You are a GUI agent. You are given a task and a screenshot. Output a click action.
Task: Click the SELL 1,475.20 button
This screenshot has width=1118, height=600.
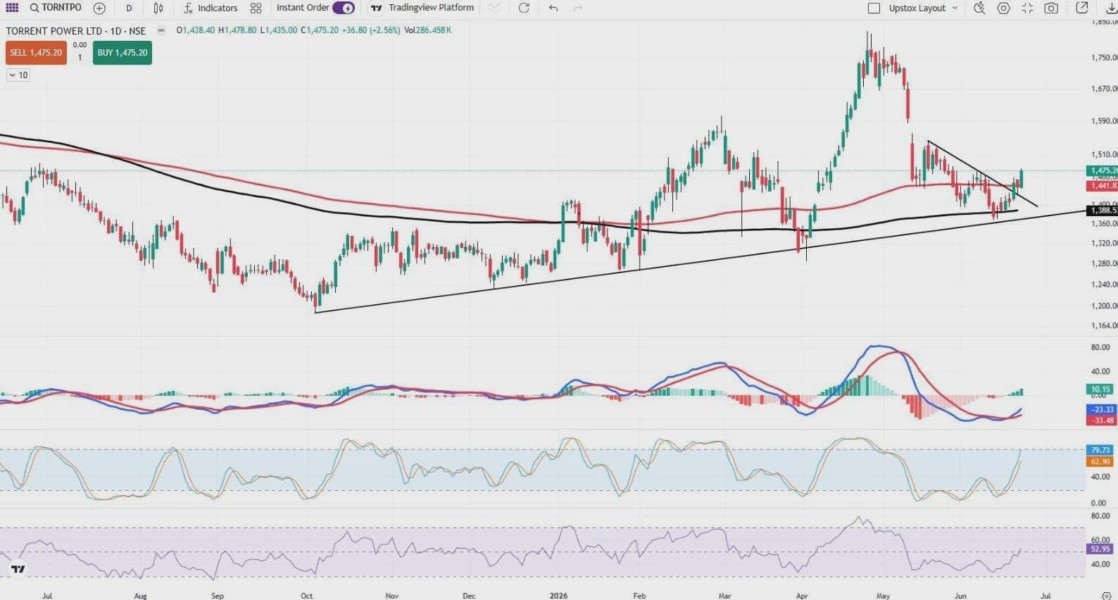(36, 53)
